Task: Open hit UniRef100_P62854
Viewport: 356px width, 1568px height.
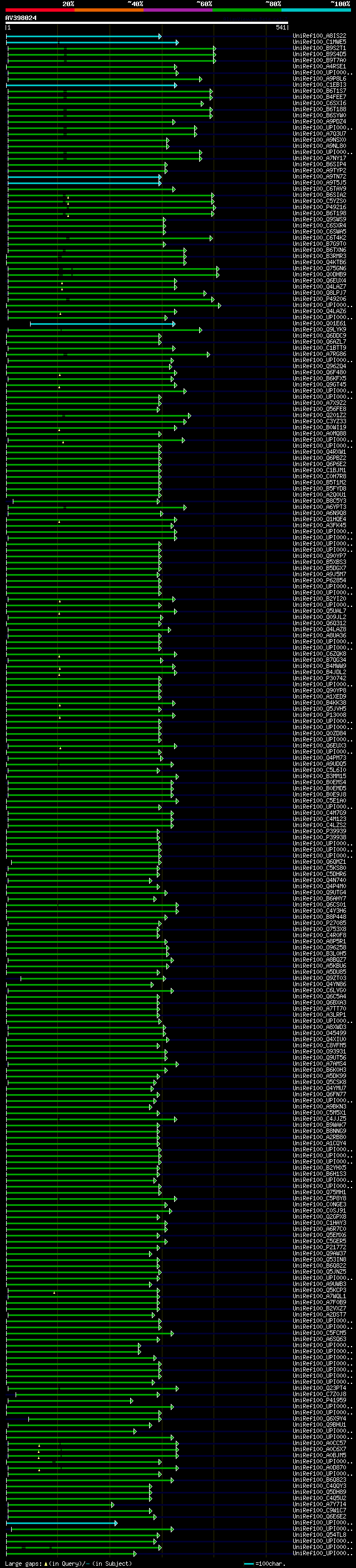Action: point(319,580)
